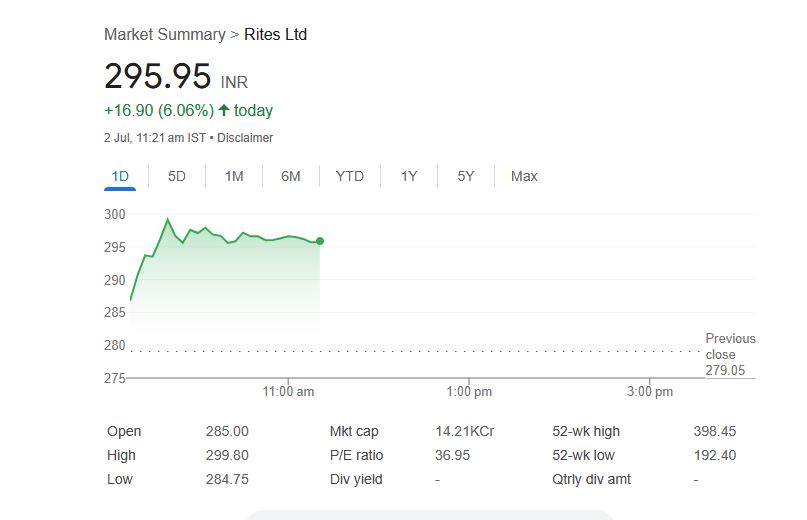This screenshot has width=807, height=520.
Task: Show the 5Y chart tab
Action: pos(466,177)
